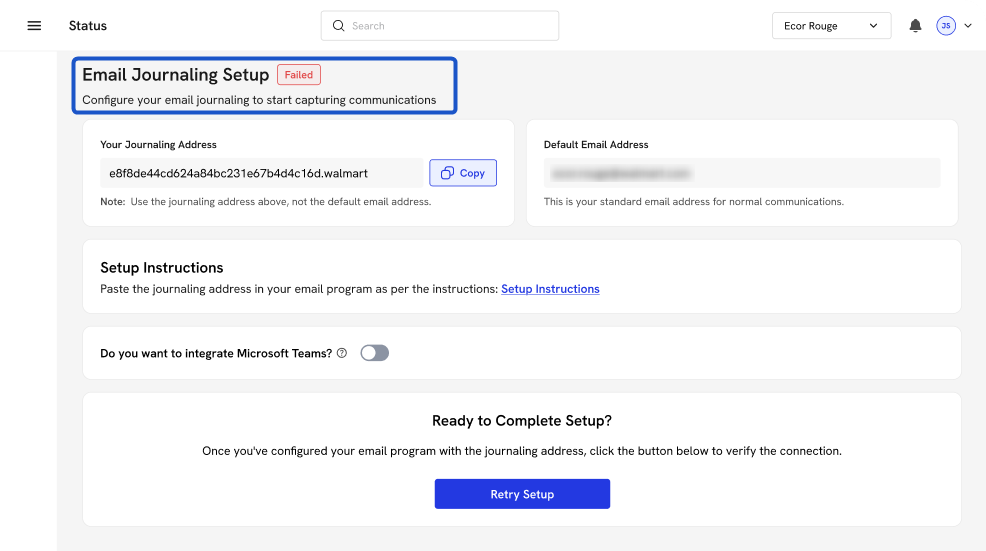The image size is (986, 551).
Task: Click the copy icon inside the Copy button
Action: point(447,173)
